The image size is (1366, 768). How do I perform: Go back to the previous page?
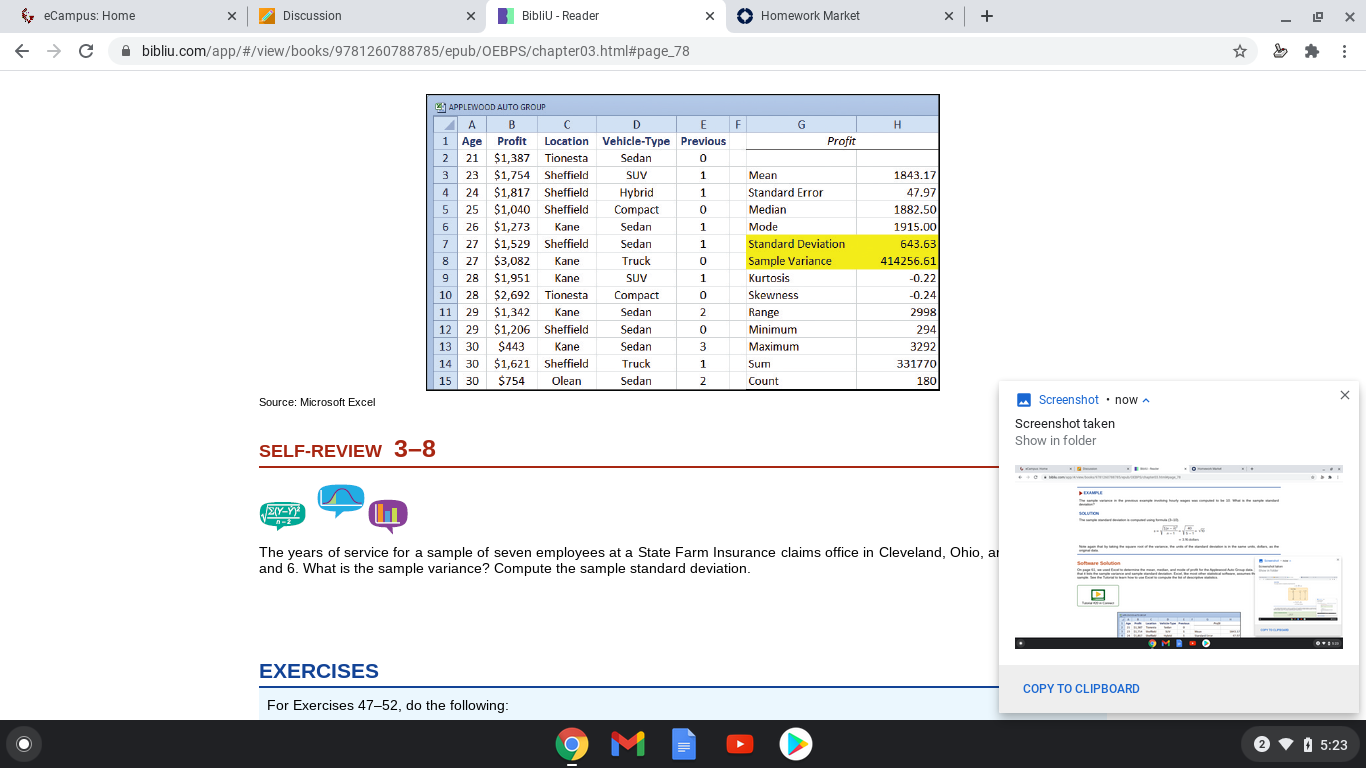coord(22,51)
